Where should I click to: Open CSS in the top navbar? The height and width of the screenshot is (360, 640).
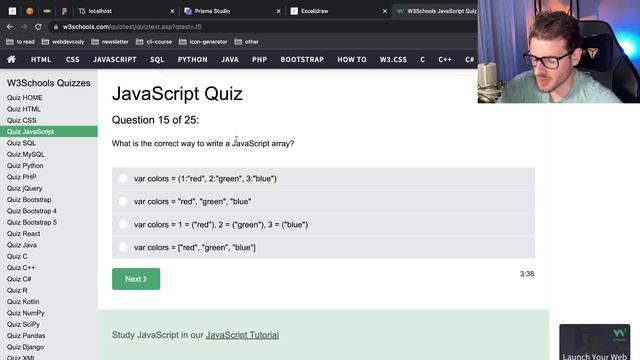click(x=73, y=60)
